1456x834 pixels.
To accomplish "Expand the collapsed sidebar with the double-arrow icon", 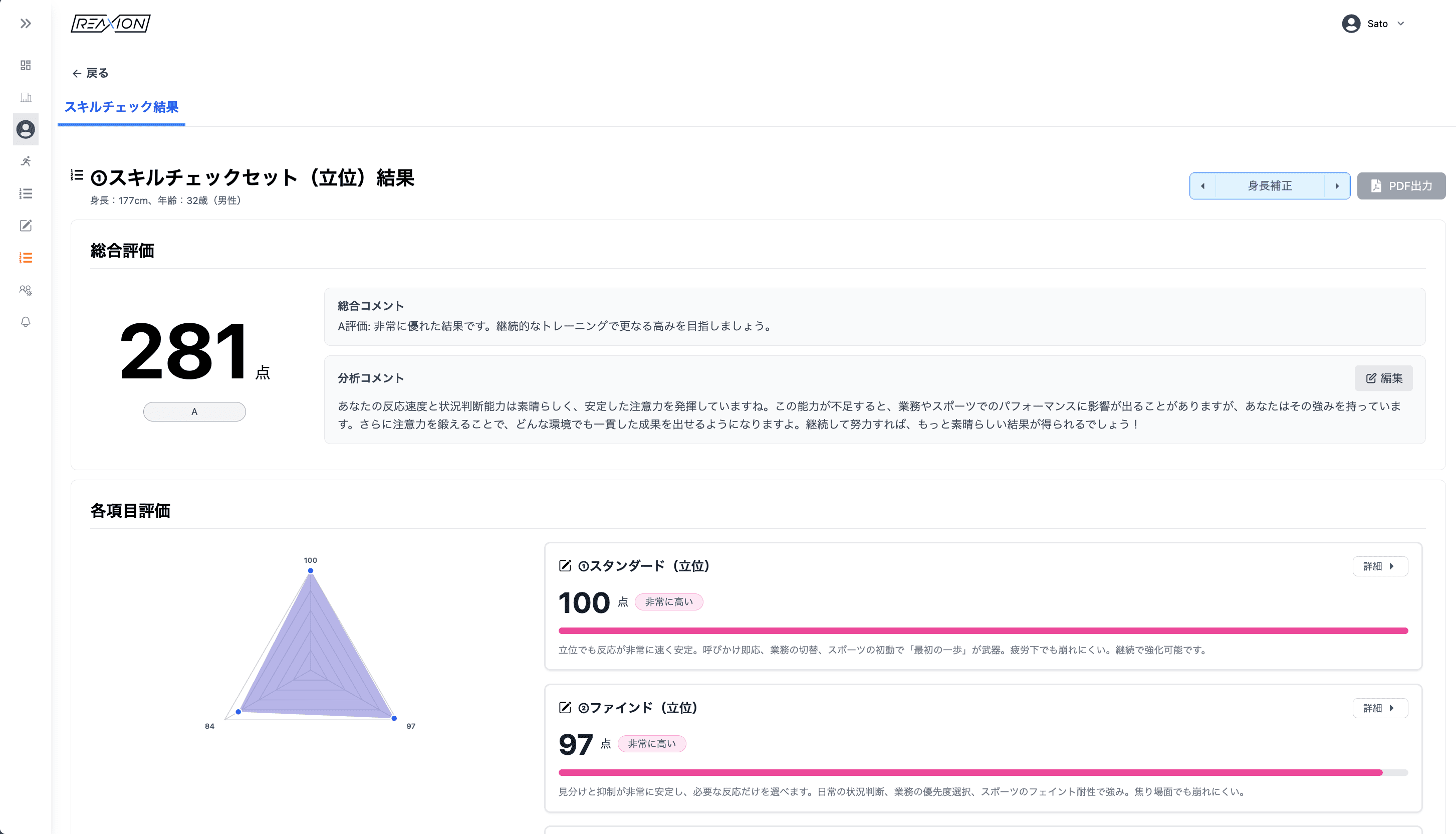I will [25, 24].
